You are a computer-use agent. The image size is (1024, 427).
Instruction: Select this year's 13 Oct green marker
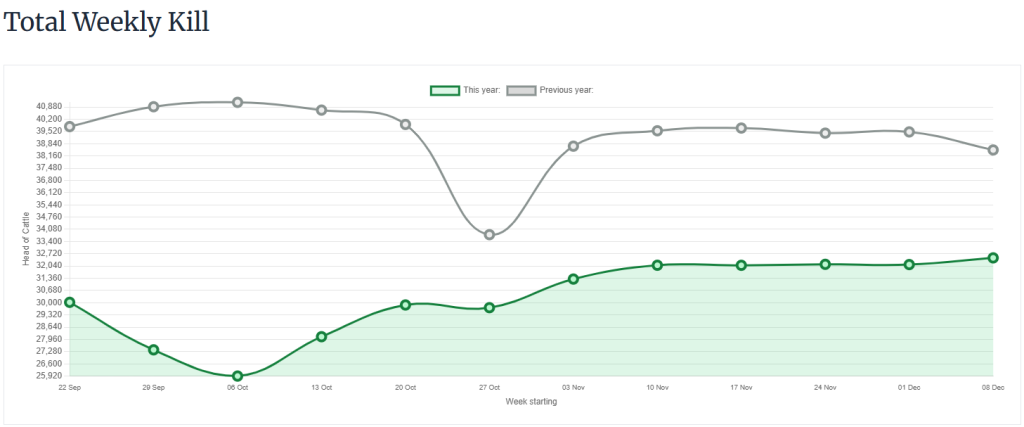(321, 337)
